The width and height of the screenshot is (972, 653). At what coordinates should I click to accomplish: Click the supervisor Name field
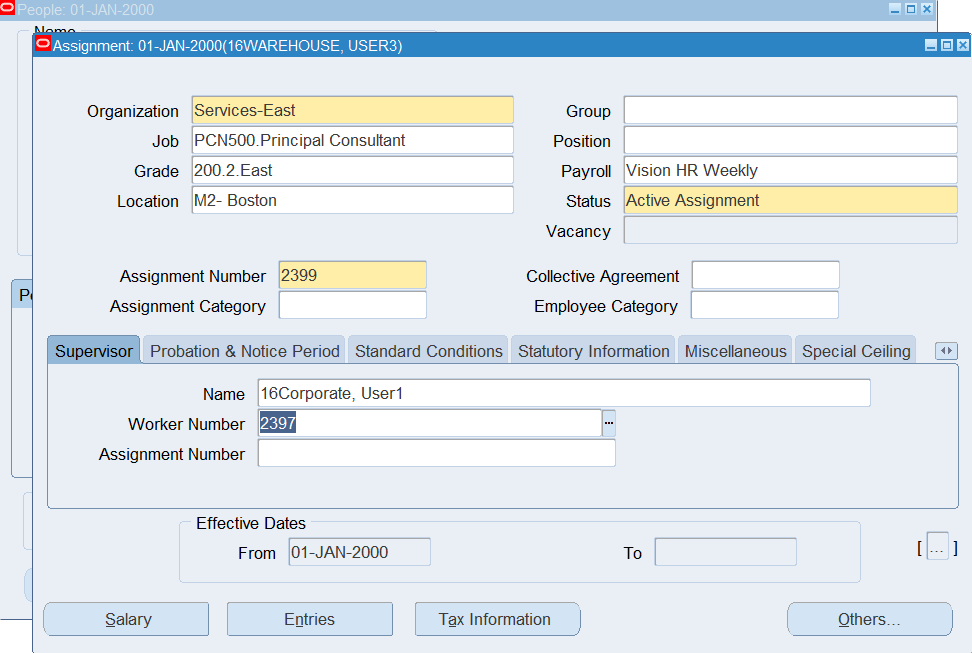(x=563, y=394)
